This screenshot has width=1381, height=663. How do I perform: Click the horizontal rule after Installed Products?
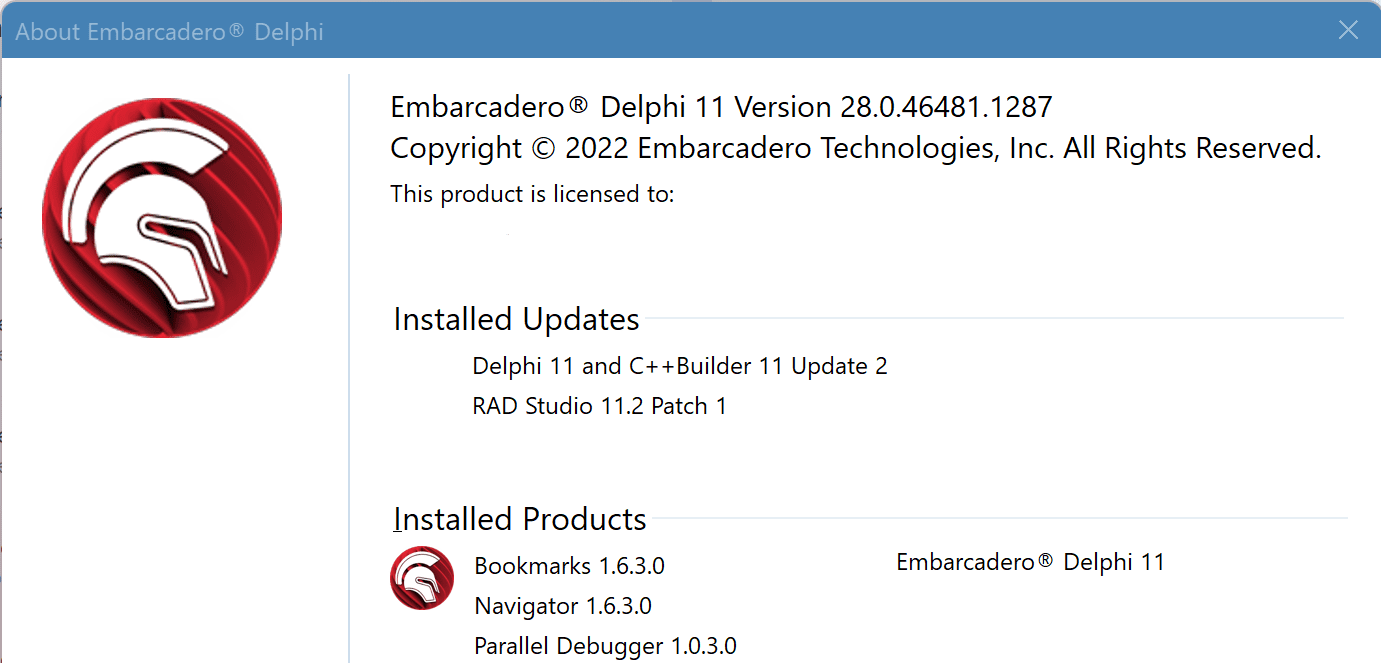(998, 518)
